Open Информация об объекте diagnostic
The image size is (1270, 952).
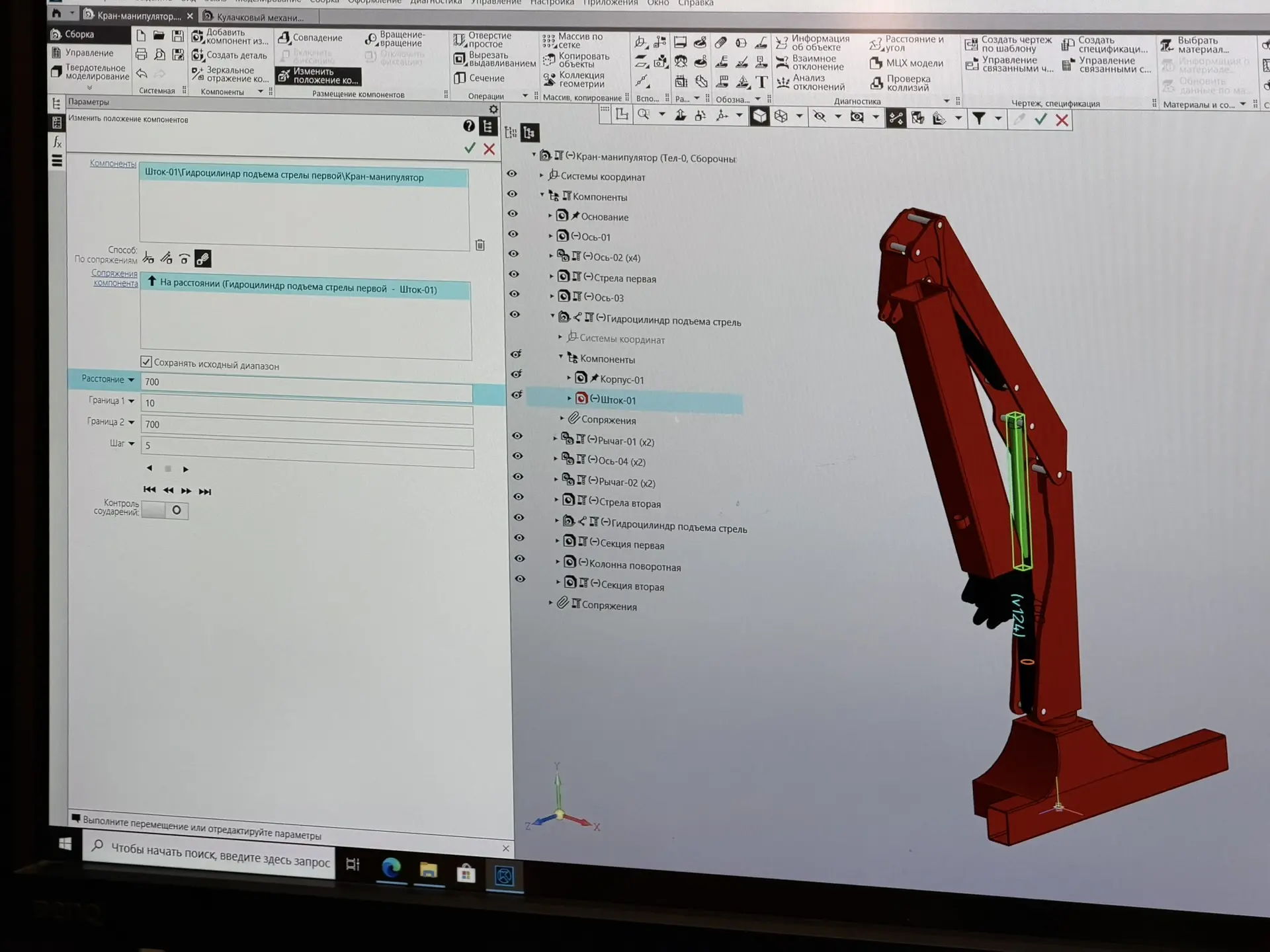click(x=812, y=43)
